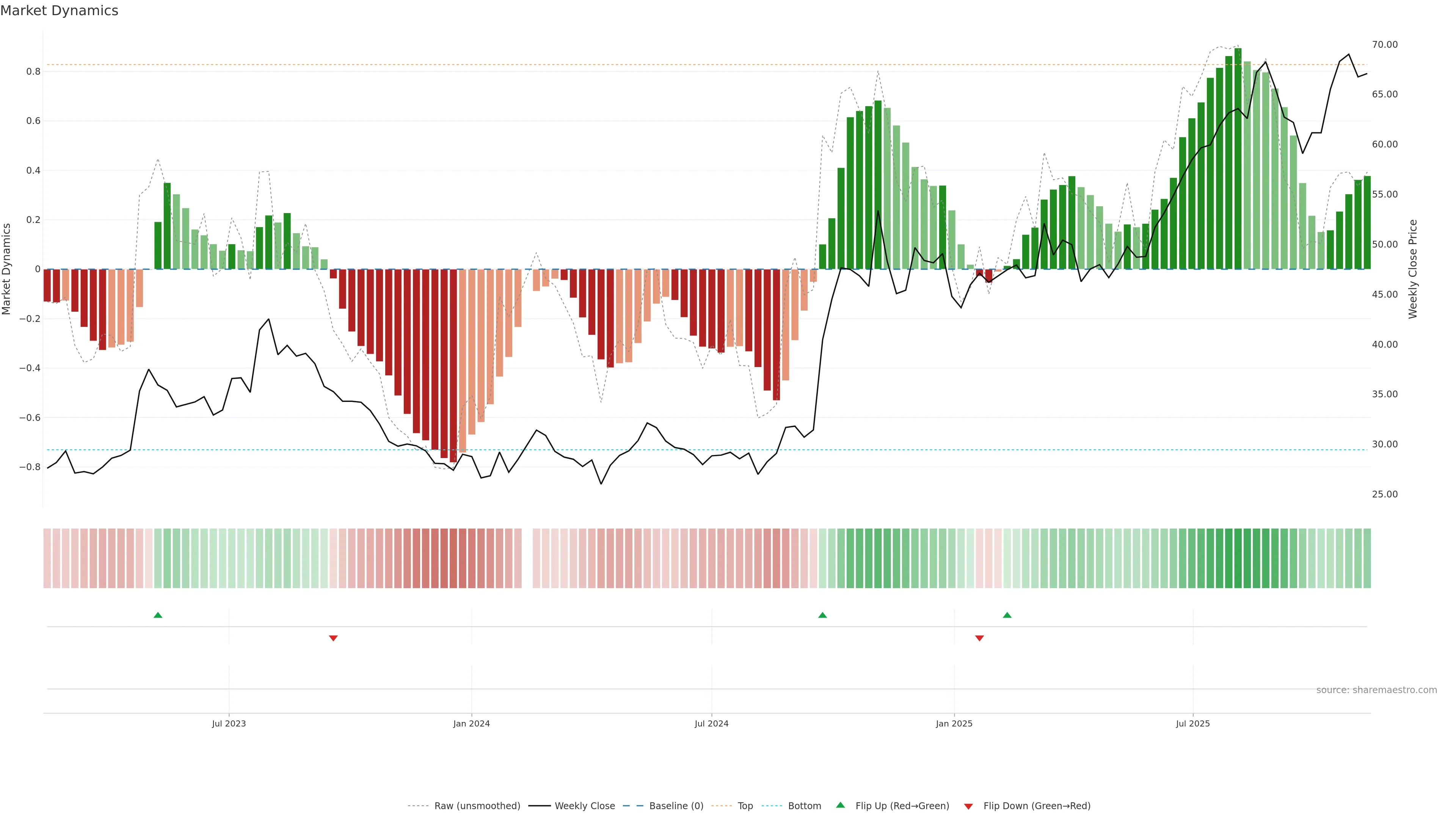Click the Weekly Close Price axis title
The image size is (1456, 819).
pyautogui.click(x=1412, y=269)
